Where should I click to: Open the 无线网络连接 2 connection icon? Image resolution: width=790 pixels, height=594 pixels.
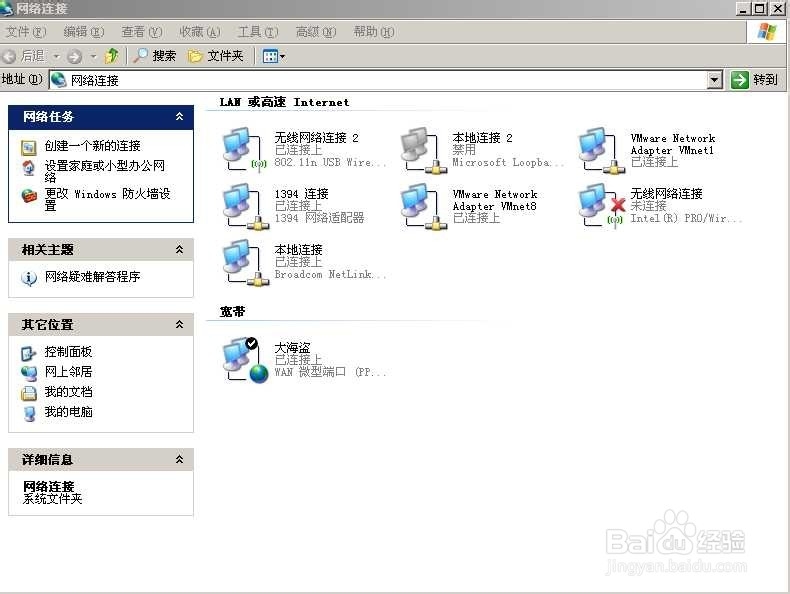point(245,150)
